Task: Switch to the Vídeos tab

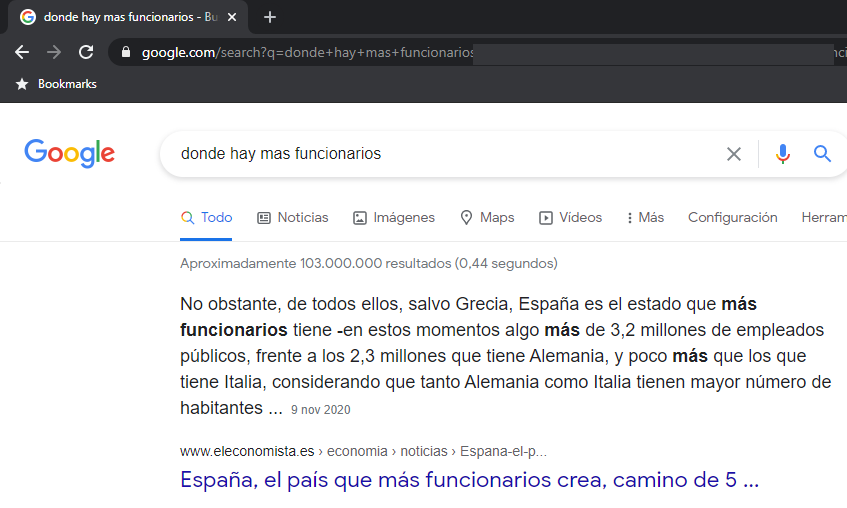Action: pyautogui.click(x=570, y=218)
